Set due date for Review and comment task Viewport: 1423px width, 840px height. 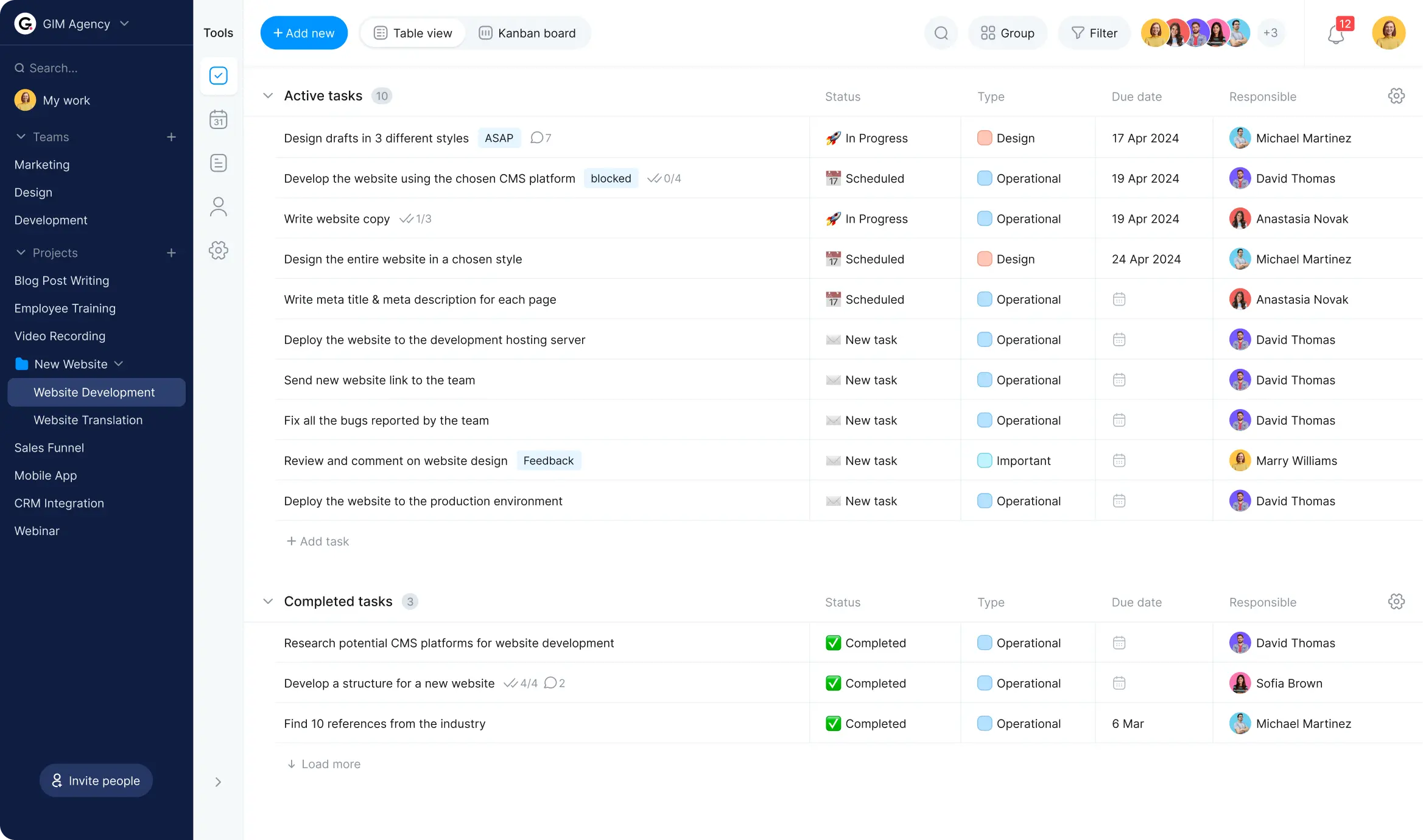(1119, 461)
